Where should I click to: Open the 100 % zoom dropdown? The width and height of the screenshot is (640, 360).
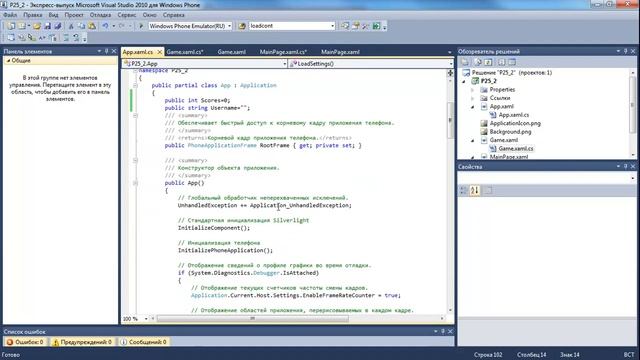[146, 319]
